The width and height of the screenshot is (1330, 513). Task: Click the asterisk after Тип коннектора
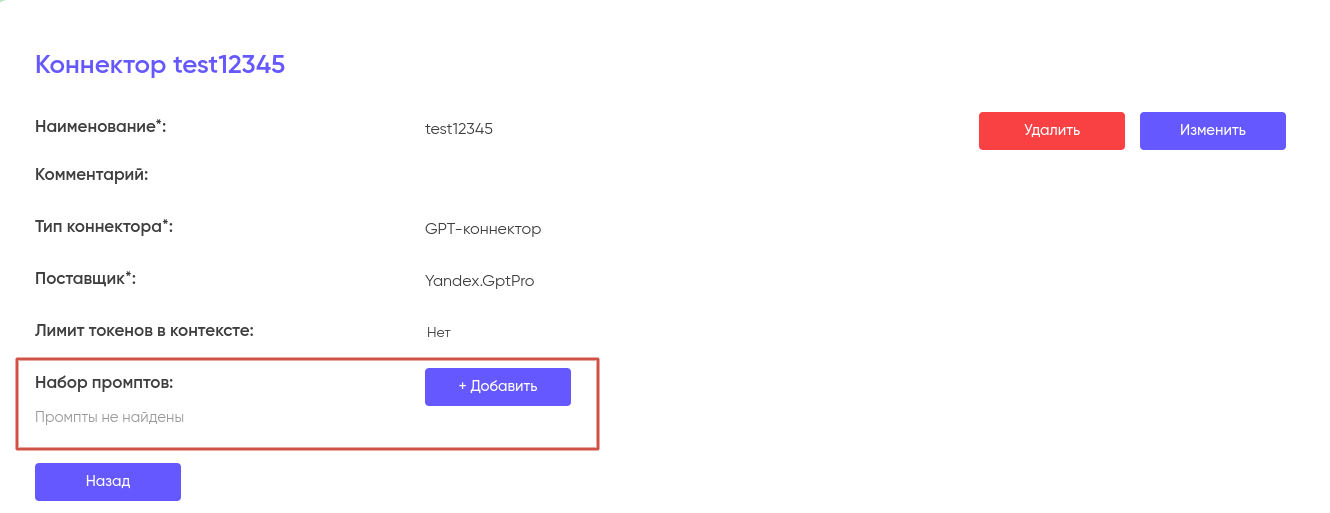(x=165, y=223)
